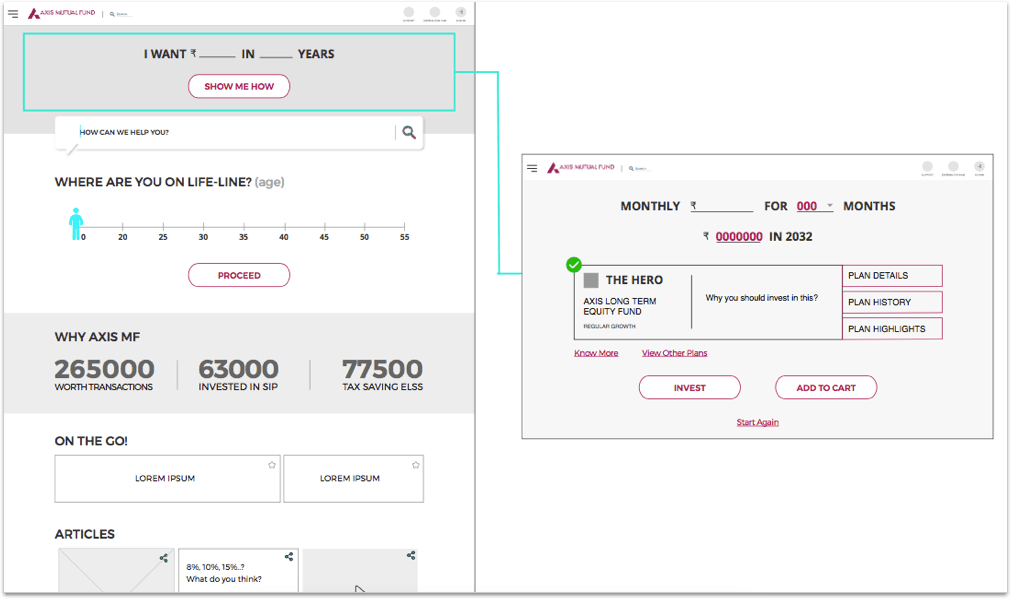
Task: Share the third article card
Action: (x=411, y=556)
